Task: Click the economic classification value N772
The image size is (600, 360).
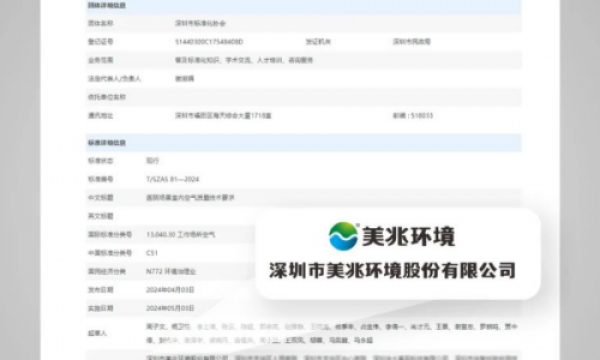Action: (x=171, y=272)
